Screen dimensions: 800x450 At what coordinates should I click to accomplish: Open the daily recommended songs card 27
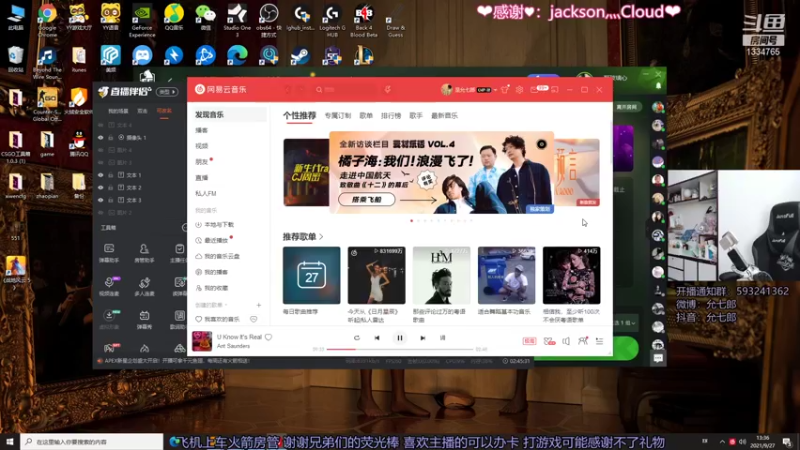pos(311,276)
